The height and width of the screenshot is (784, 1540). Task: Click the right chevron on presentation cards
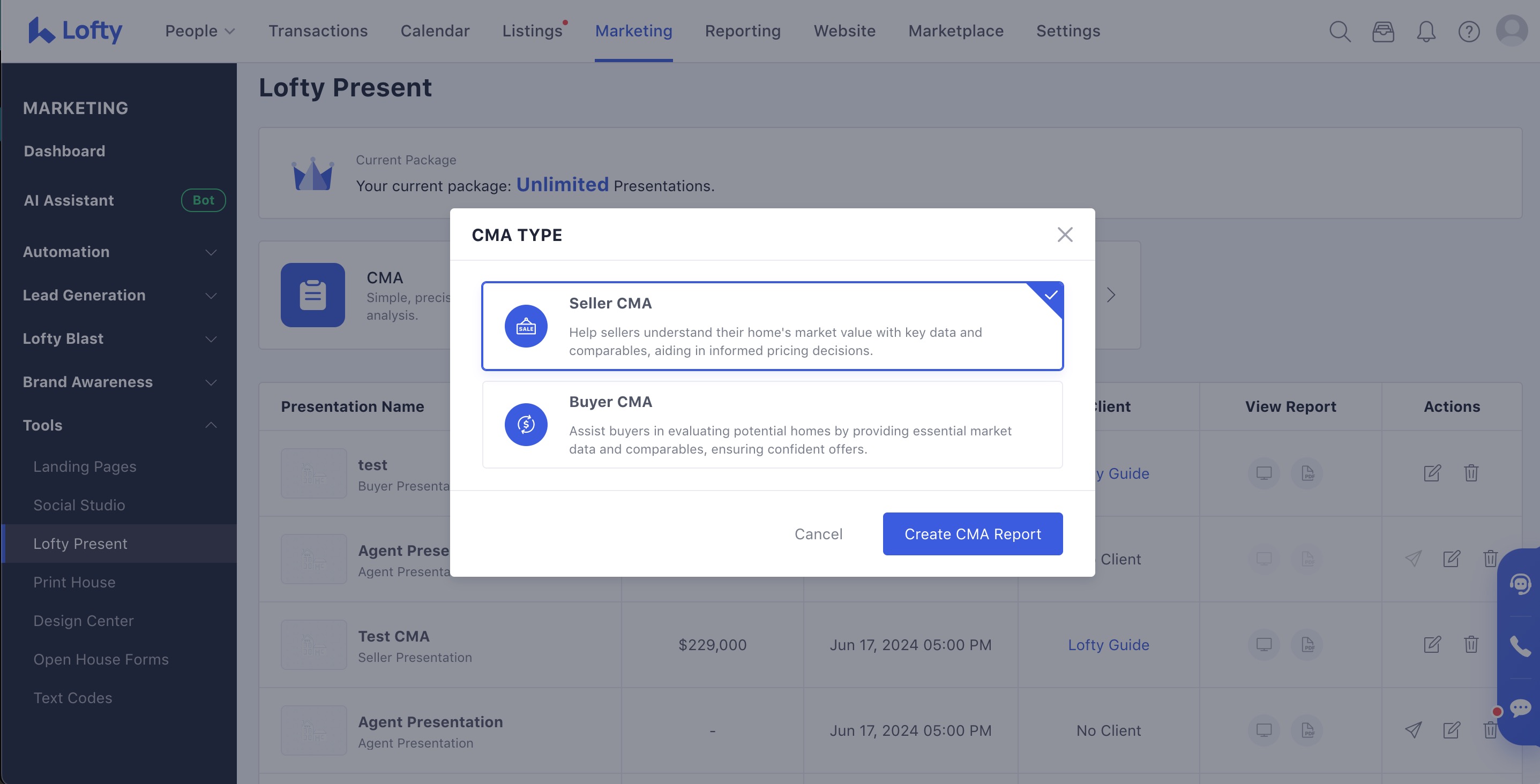tap(1111, 295)
